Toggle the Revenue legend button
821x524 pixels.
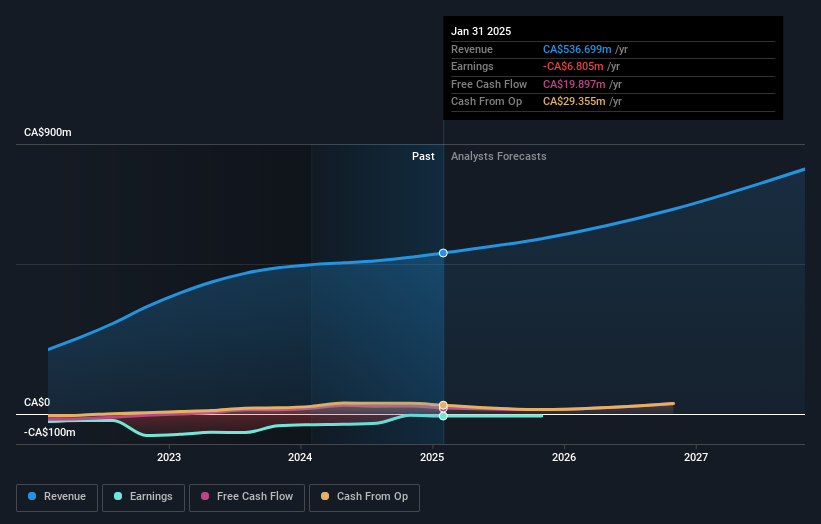[57, 497]
